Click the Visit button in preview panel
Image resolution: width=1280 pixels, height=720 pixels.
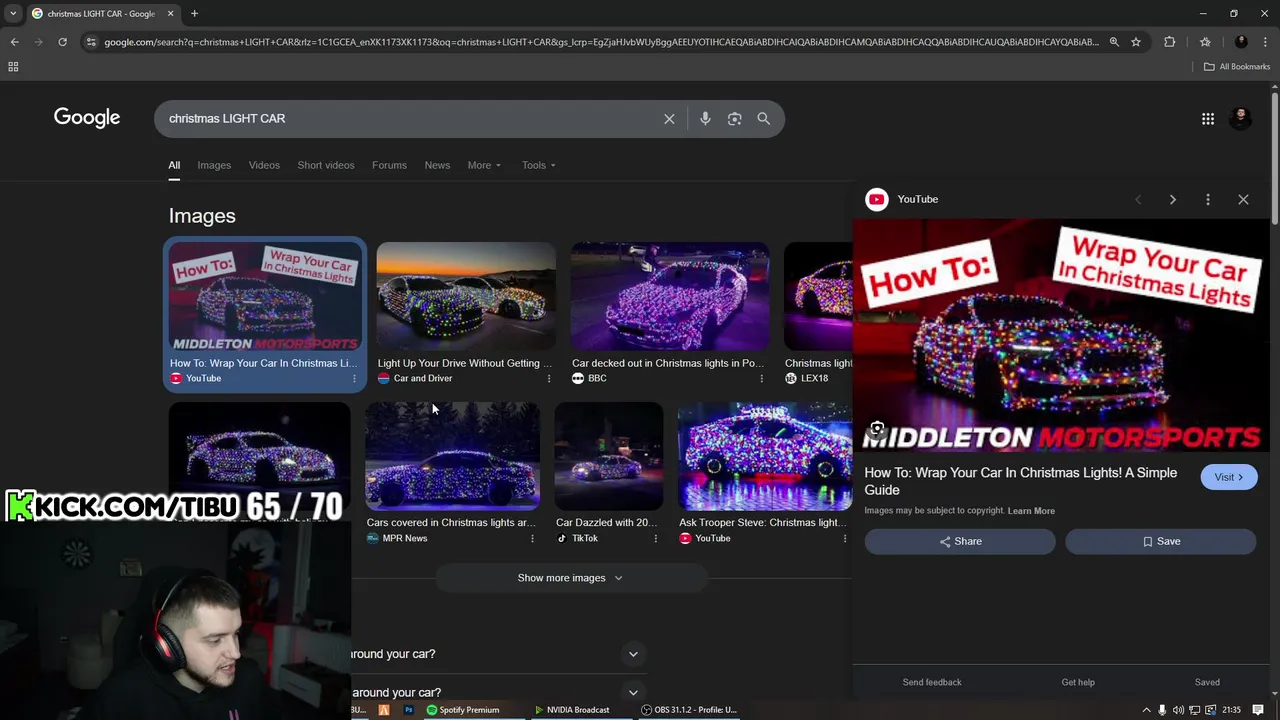click(1229, 478)
